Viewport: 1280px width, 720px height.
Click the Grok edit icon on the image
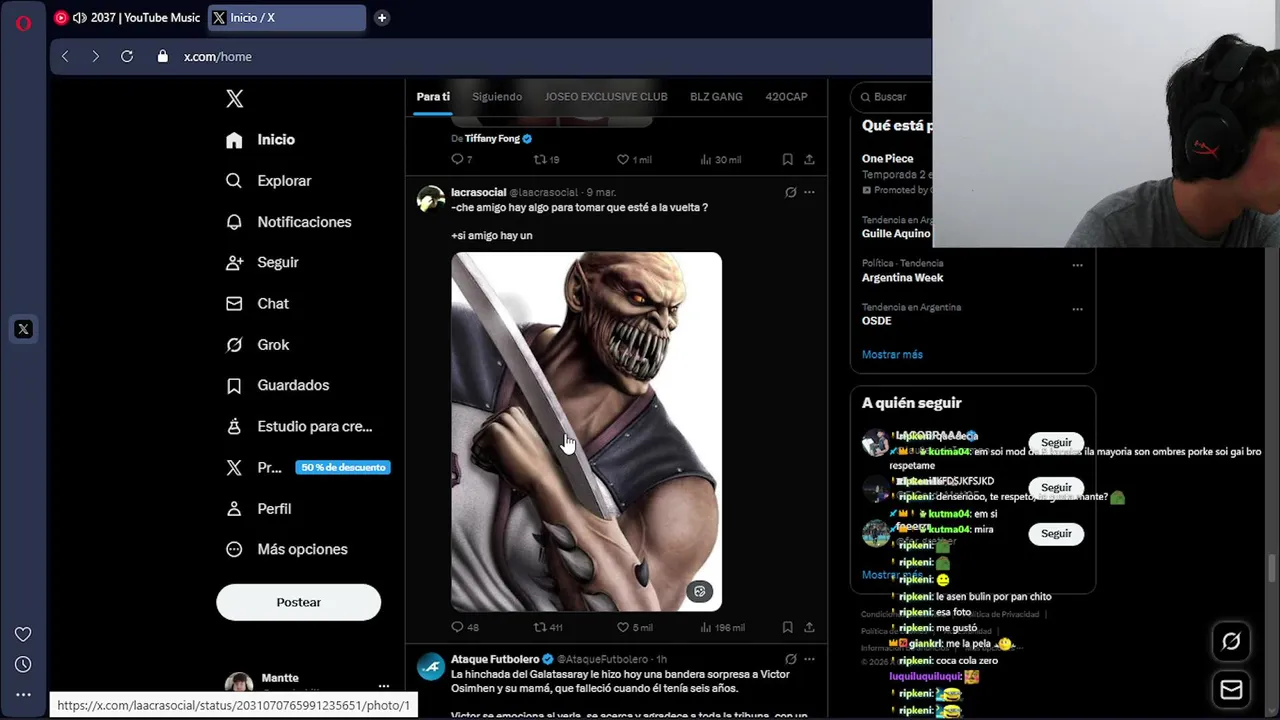[x=699, y=591]
